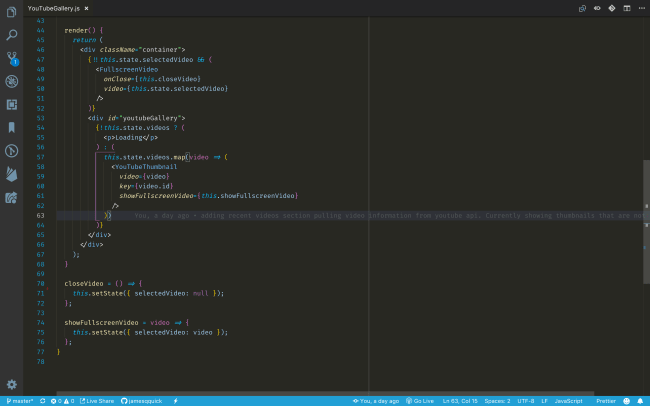Switch to the YouTubeGallery.js tab
Image resolution: width=650 pixels, height=406 pixels.
click(x=54, y=8)
